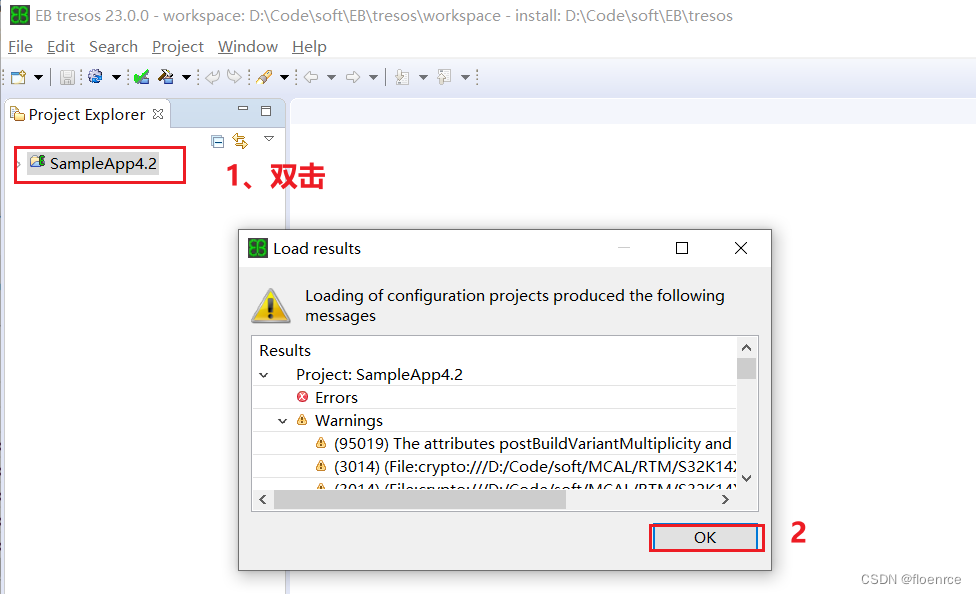The image size is (976, 594).
Task: Open the Project menu
Action: tap(177, 47)
